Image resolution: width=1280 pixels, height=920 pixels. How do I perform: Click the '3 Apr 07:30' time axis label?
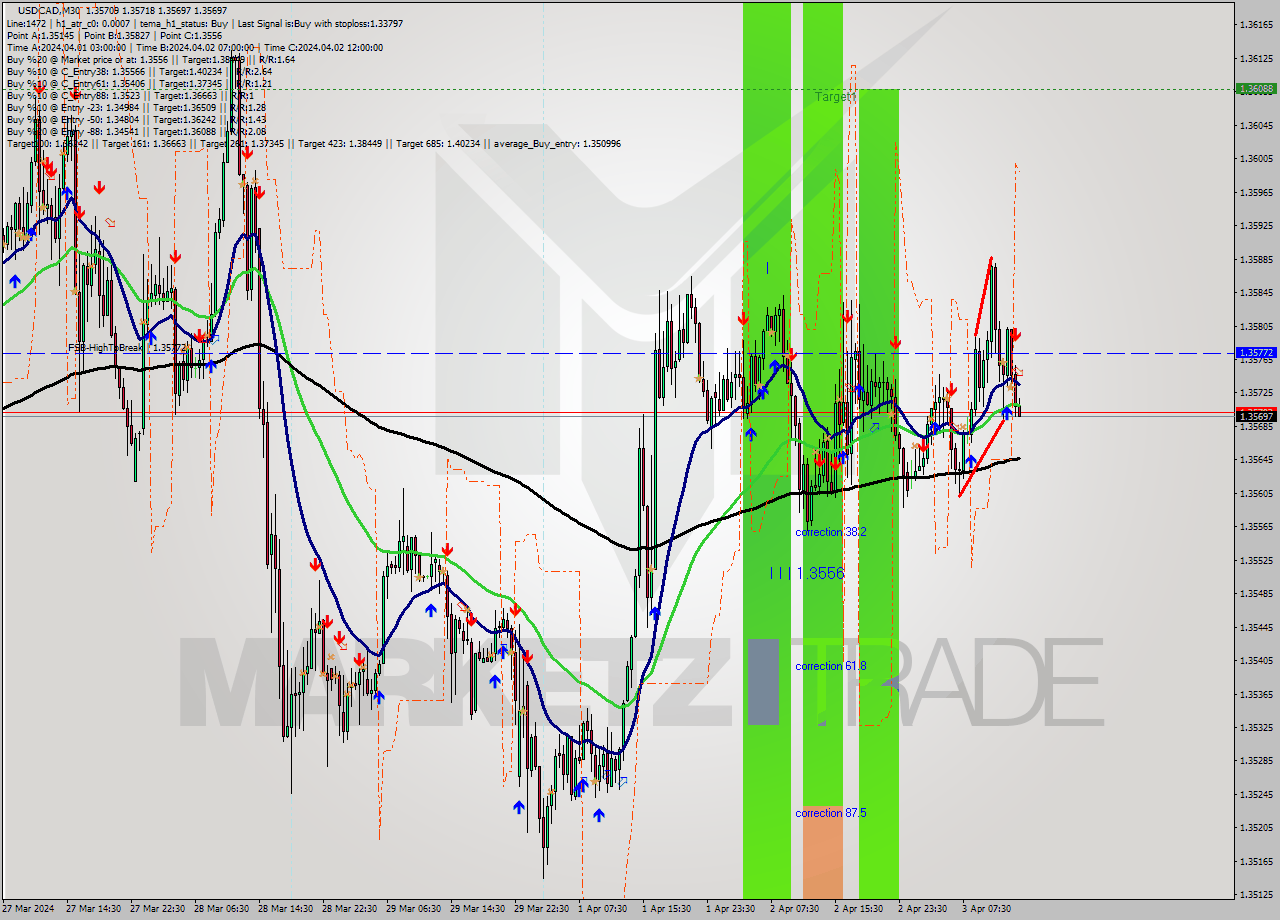[x=986, y=909]
